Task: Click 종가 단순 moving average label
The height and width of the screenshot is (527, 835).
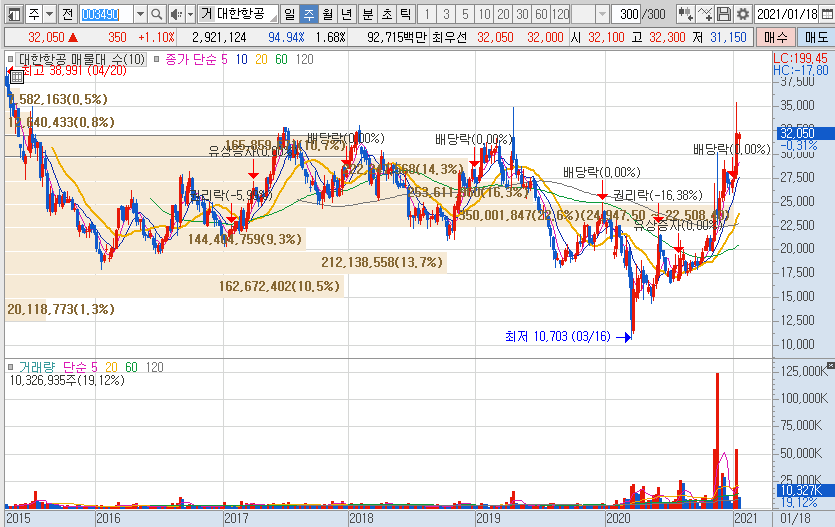Action: [x=191, y=59]
